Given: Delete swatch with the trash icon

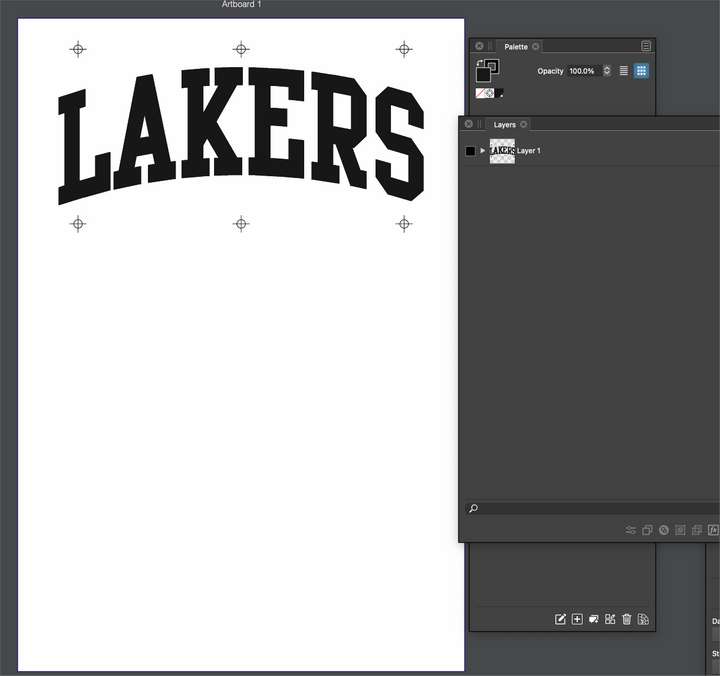Looking at the screenshot, I should click(627, 619).
